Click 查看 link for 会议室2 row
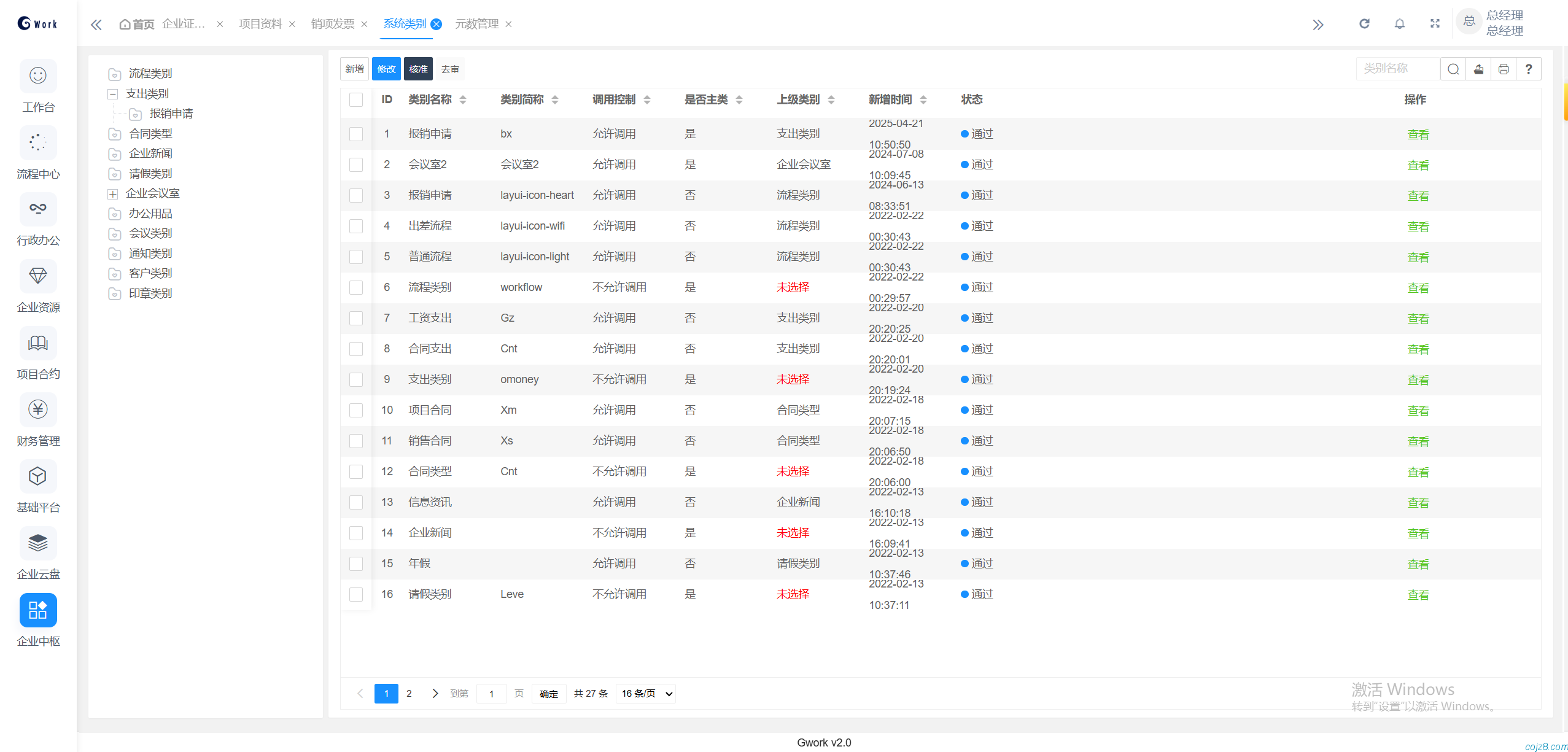This screenshot has height=752, width=1568. 1418,165
